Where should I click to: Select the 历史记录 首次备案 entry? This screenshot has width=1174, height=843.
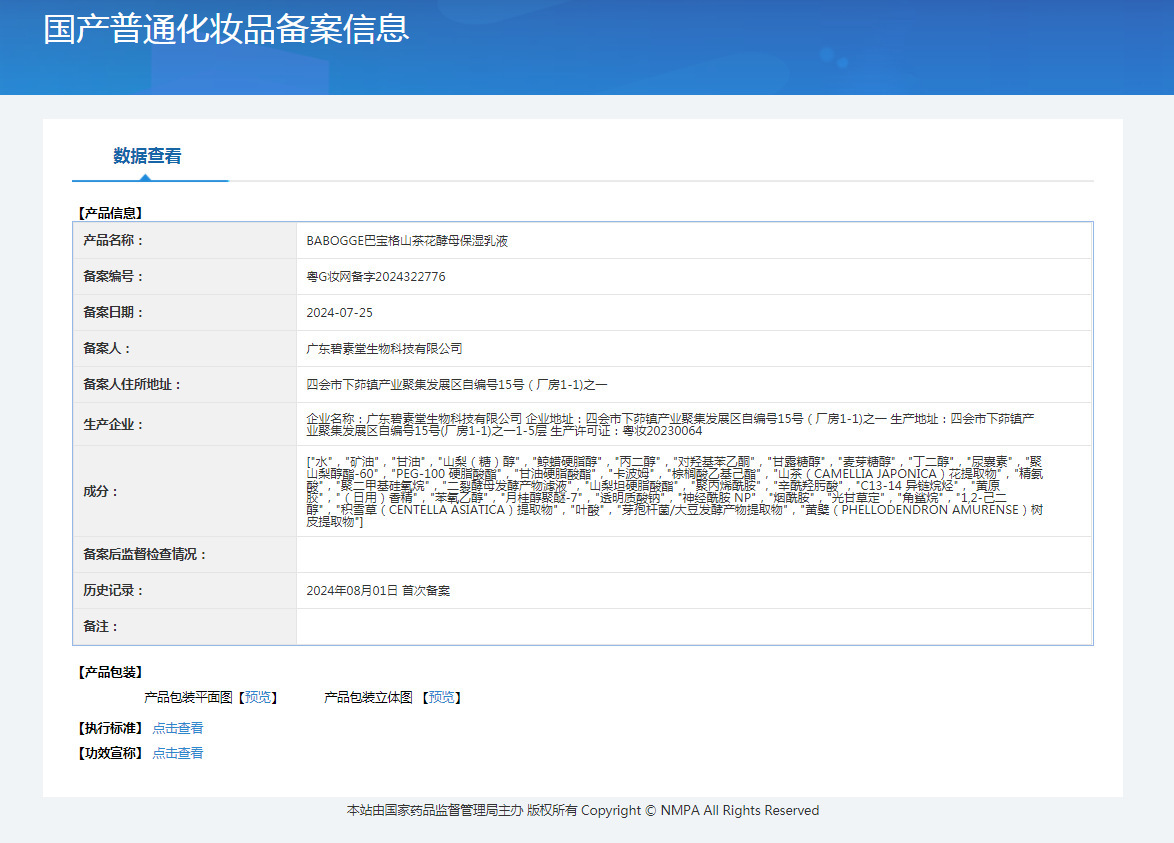point(380,590)
